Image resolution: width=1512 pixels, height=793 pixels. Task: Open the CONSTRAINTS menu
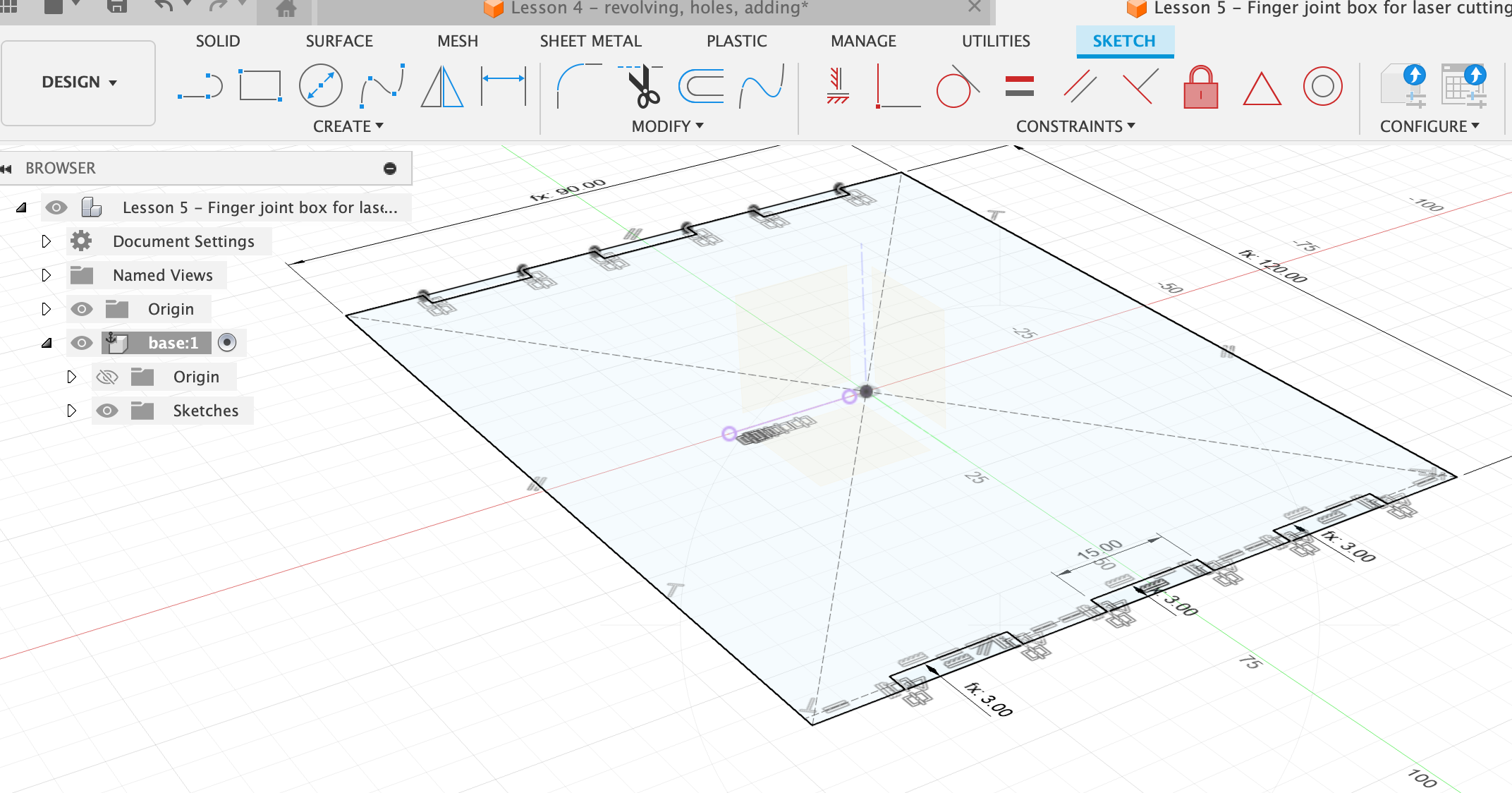click(1075, 126)
